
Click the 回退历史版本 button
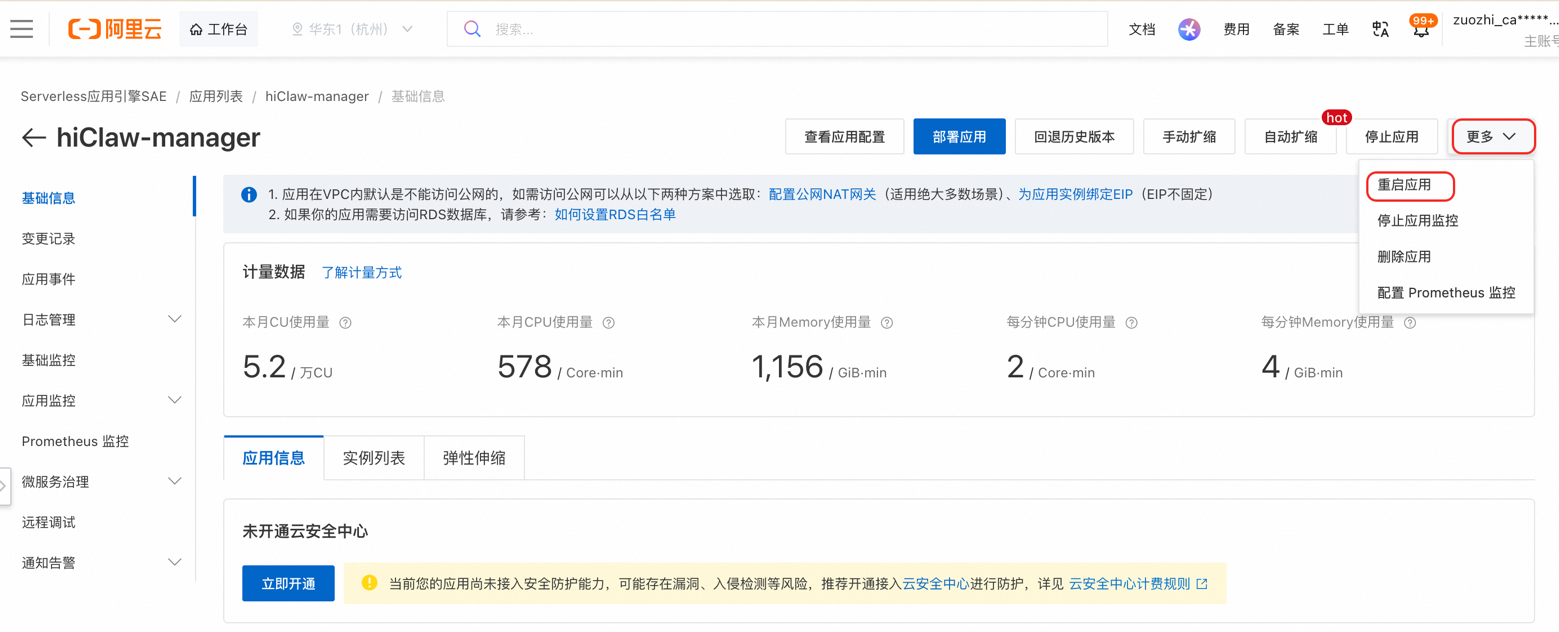(1075, 137)
